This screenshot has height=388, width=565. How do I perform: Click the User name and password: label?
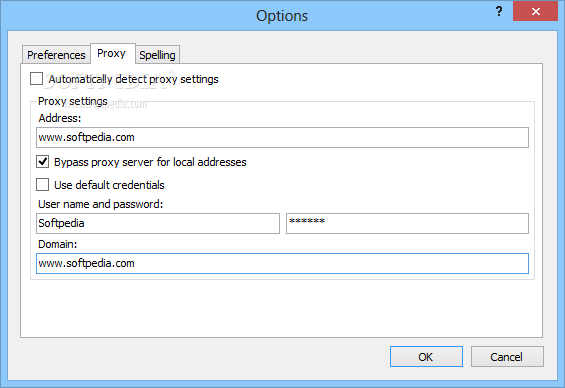pyautogui.click(x=101, y=204)
